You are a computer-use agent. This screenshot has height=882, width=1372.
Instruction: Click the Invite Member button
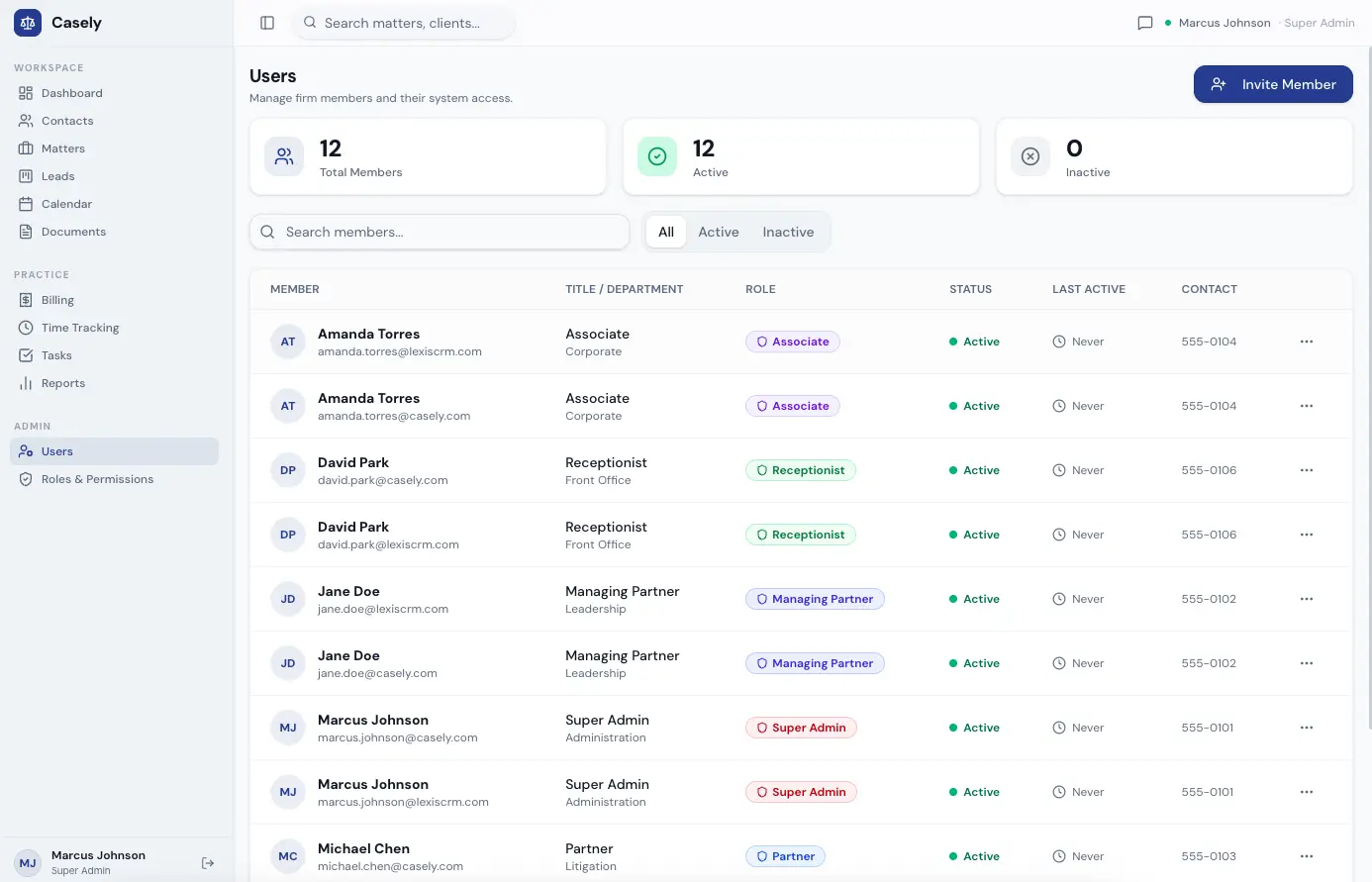[x=1273, y=84]
